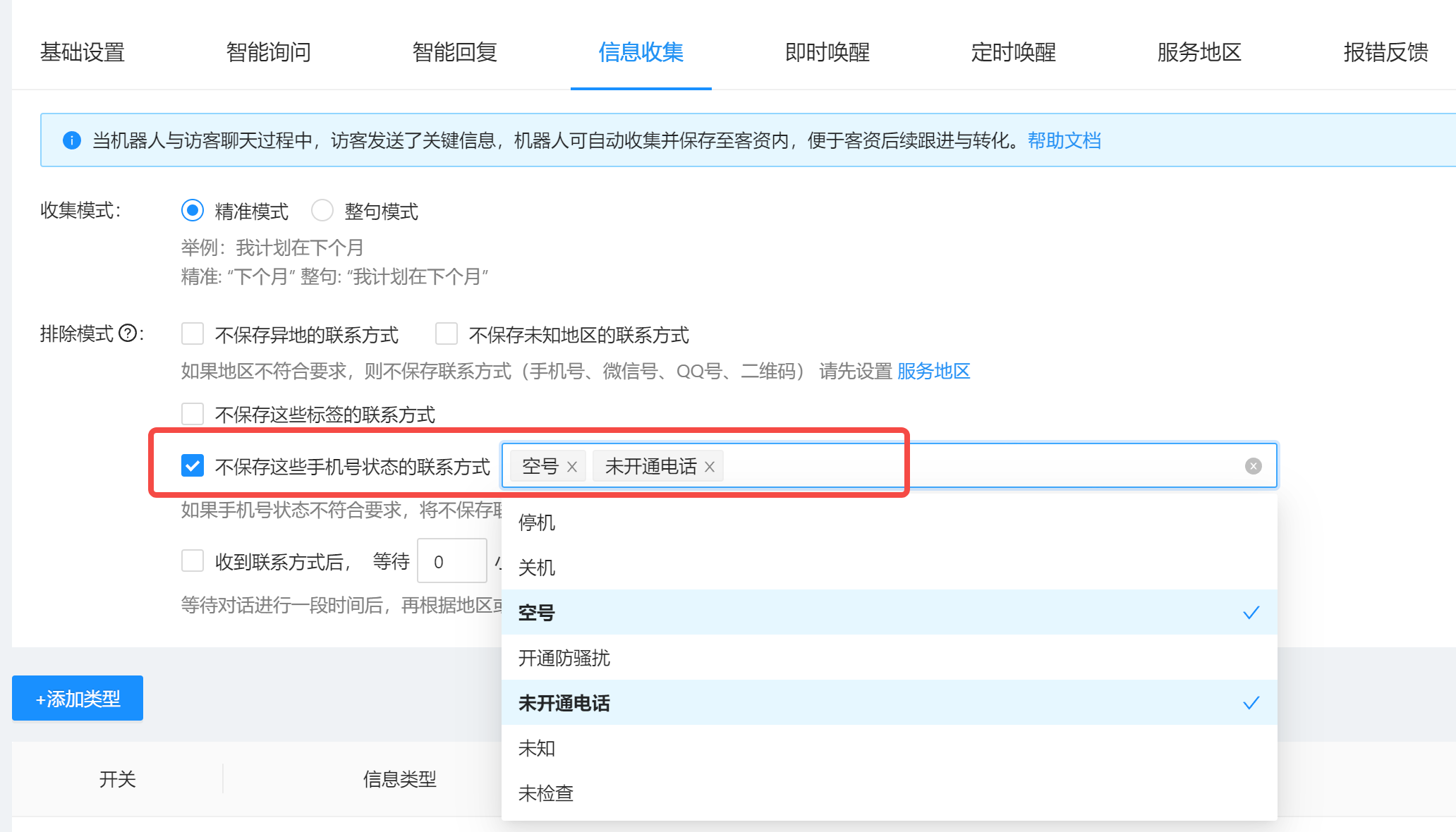Image resolution: width=1456 pixels, height=832 pixels.
Task: Uncheck 不保存这些手机号状态的联系方式
Action: point(193,466)
